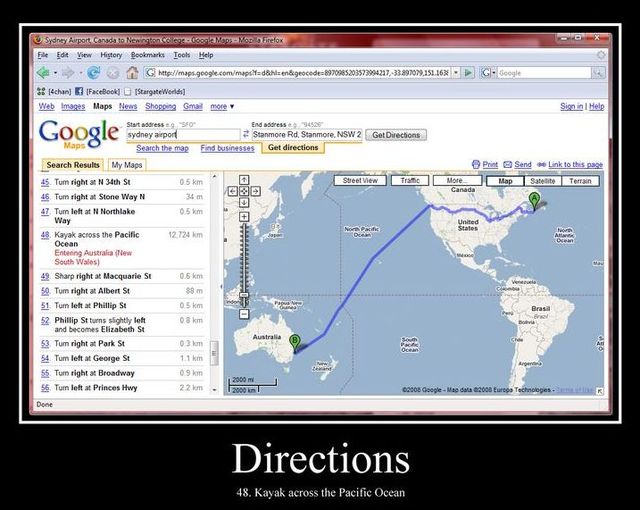640x510 pixels.
Task: Click the grey Forward arrow
Action: pyautogui.click(x=68, y=73)
